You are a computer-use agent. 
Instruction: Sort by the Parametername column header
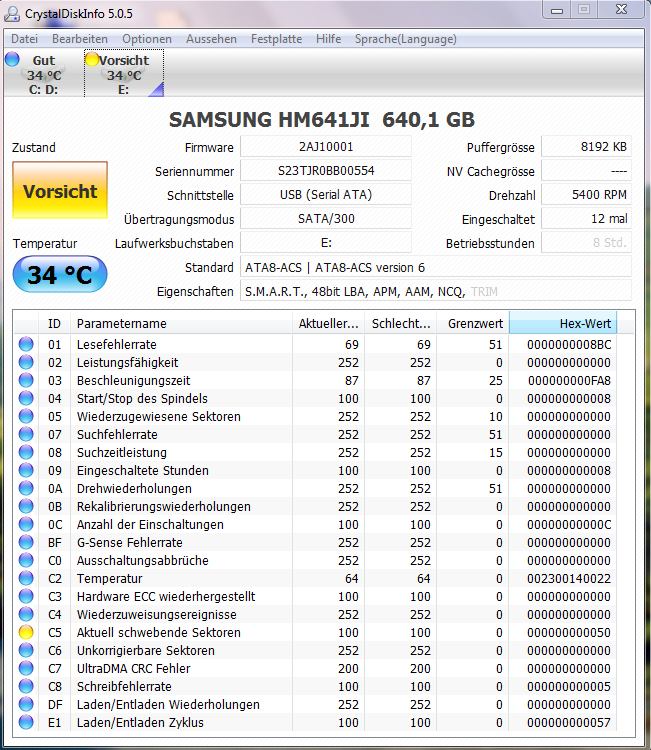point(181,323)
